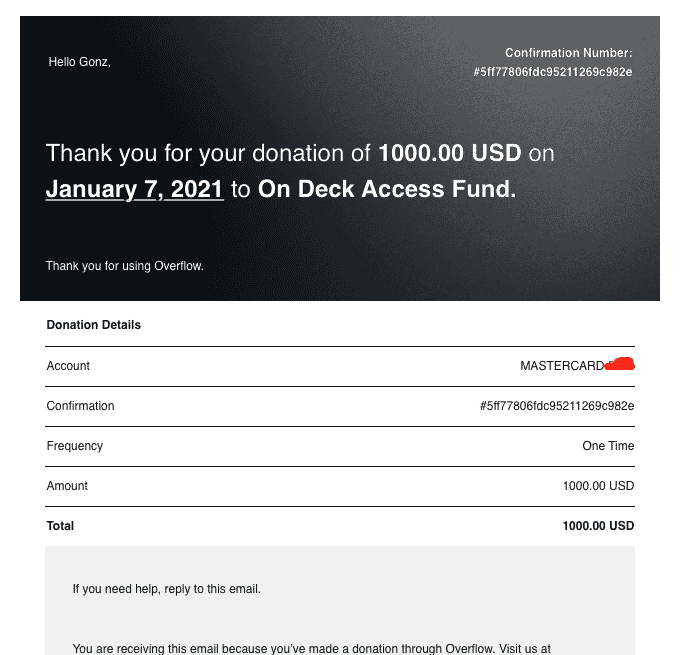Viewport: 681px width, 655px height.
Task: Click the bold Total label
Action: [x=60, y=526]
